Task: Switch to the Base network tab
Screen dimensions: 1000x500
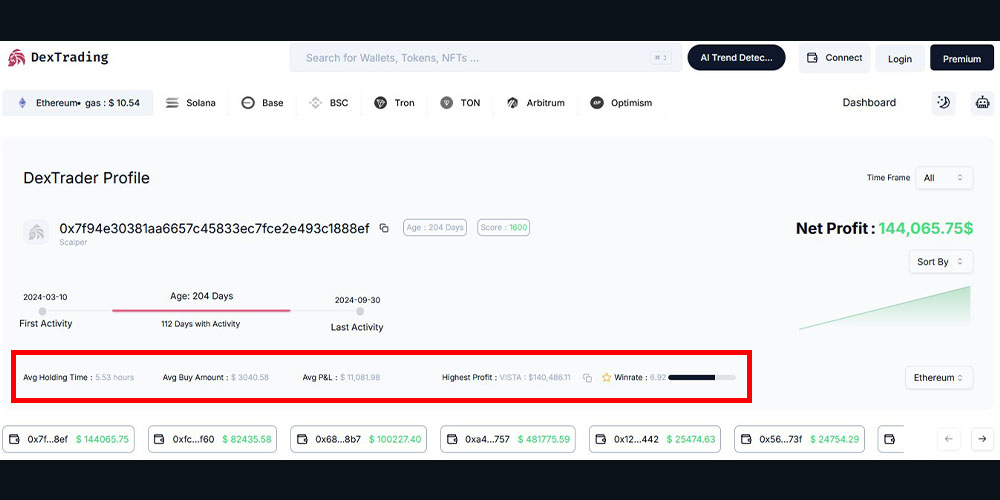Action: coord(262,103)
